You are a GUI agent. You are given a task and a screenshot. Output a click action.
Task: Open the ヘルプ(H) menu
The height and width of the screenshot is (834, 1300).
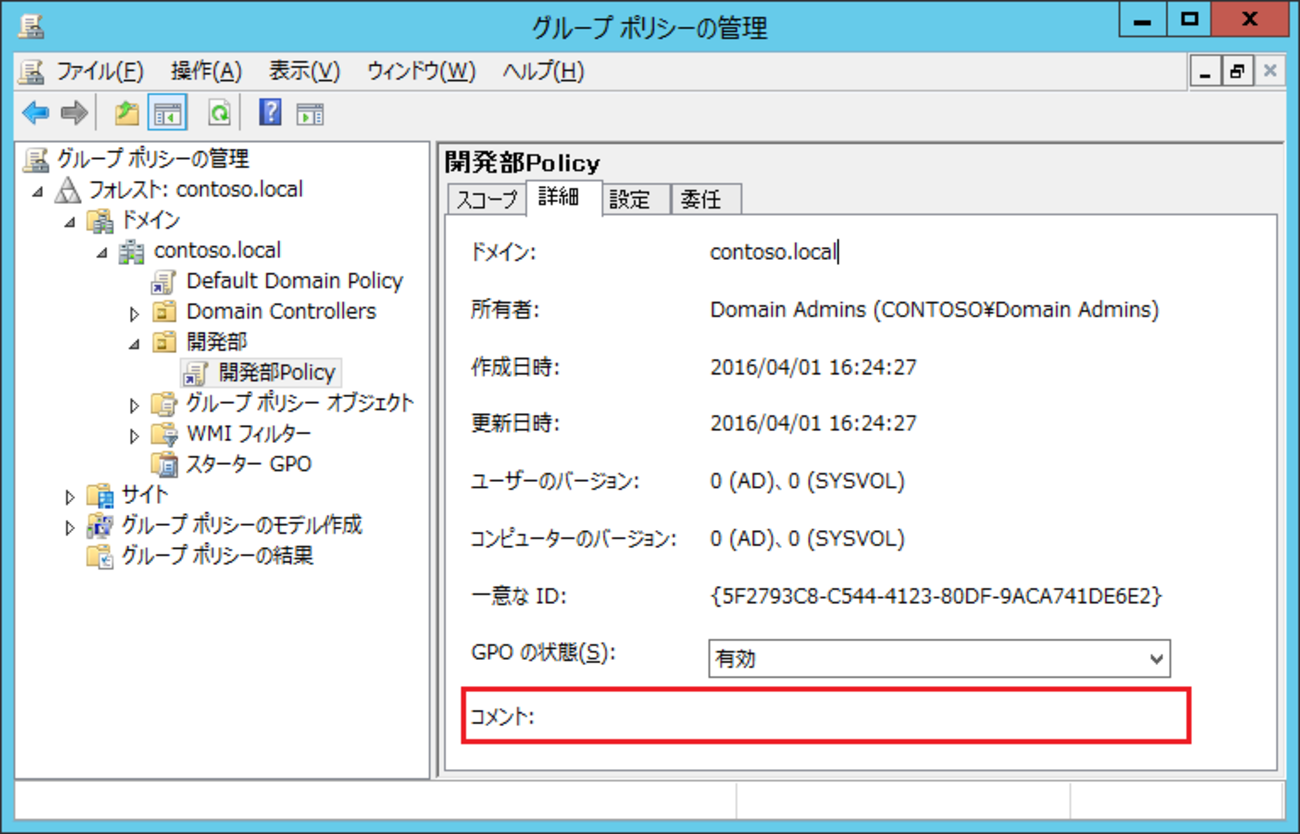(x=543, y=71)
